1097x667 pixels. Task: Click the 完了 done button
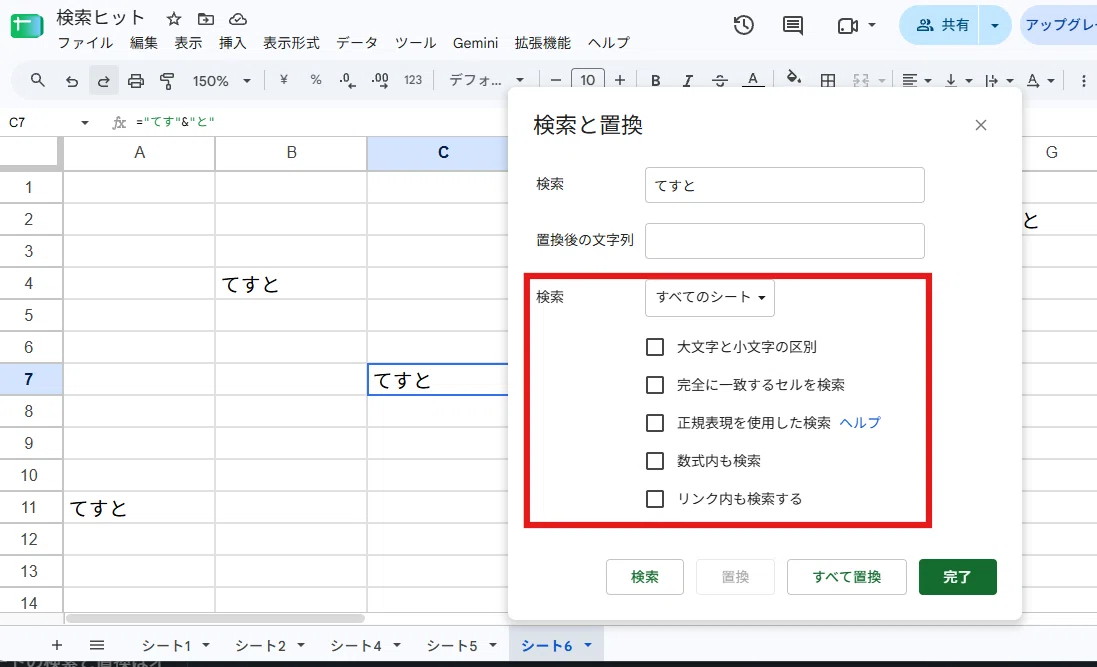pos(957,577)
